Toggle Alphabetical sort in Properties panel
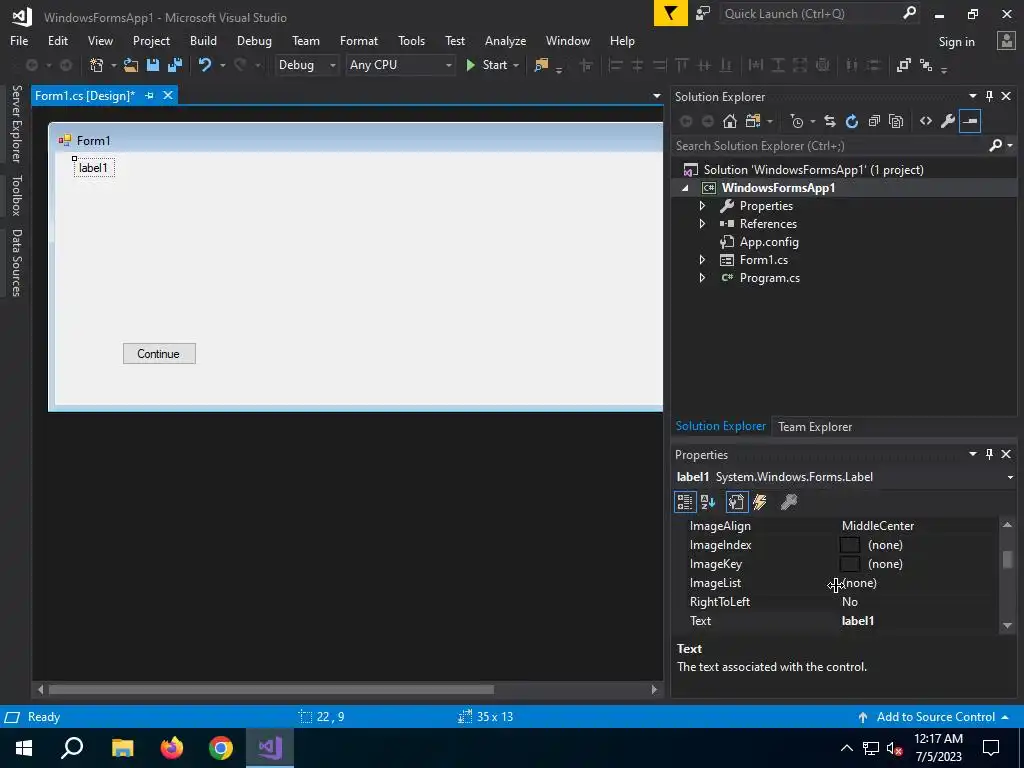 point(708,502)
